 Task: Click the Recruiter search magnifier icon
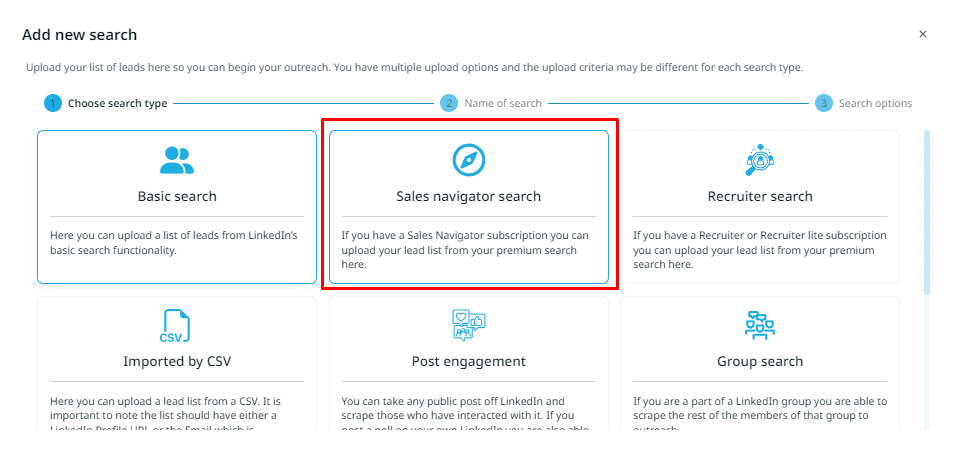pyautogui.click(x=759, y=160)
